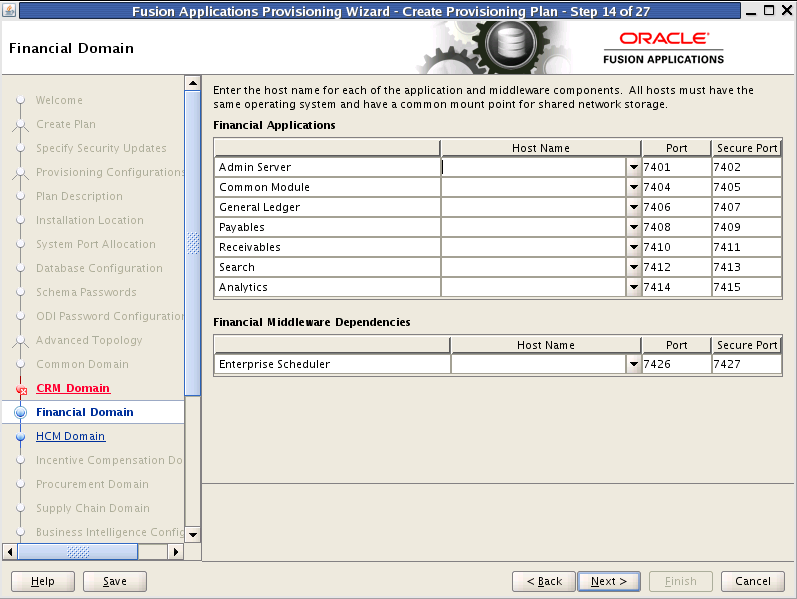Click the CRM Domain error icon
797x599 pixels.
point(21,390)
